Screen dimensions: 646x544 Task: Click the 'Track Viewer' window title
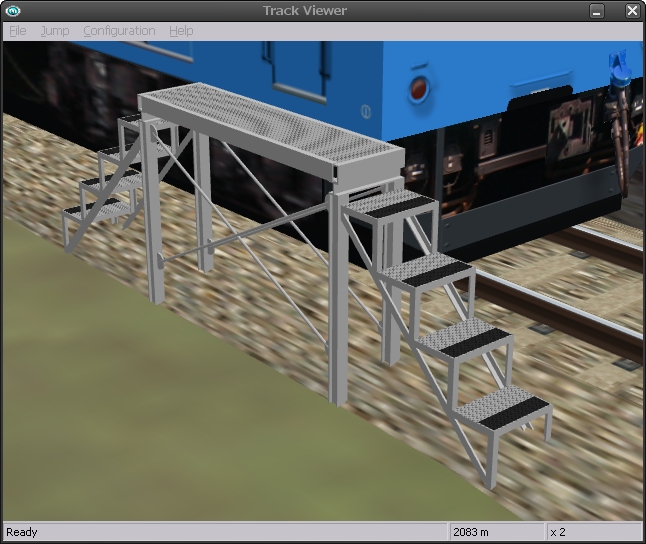[x=305, y=11]
